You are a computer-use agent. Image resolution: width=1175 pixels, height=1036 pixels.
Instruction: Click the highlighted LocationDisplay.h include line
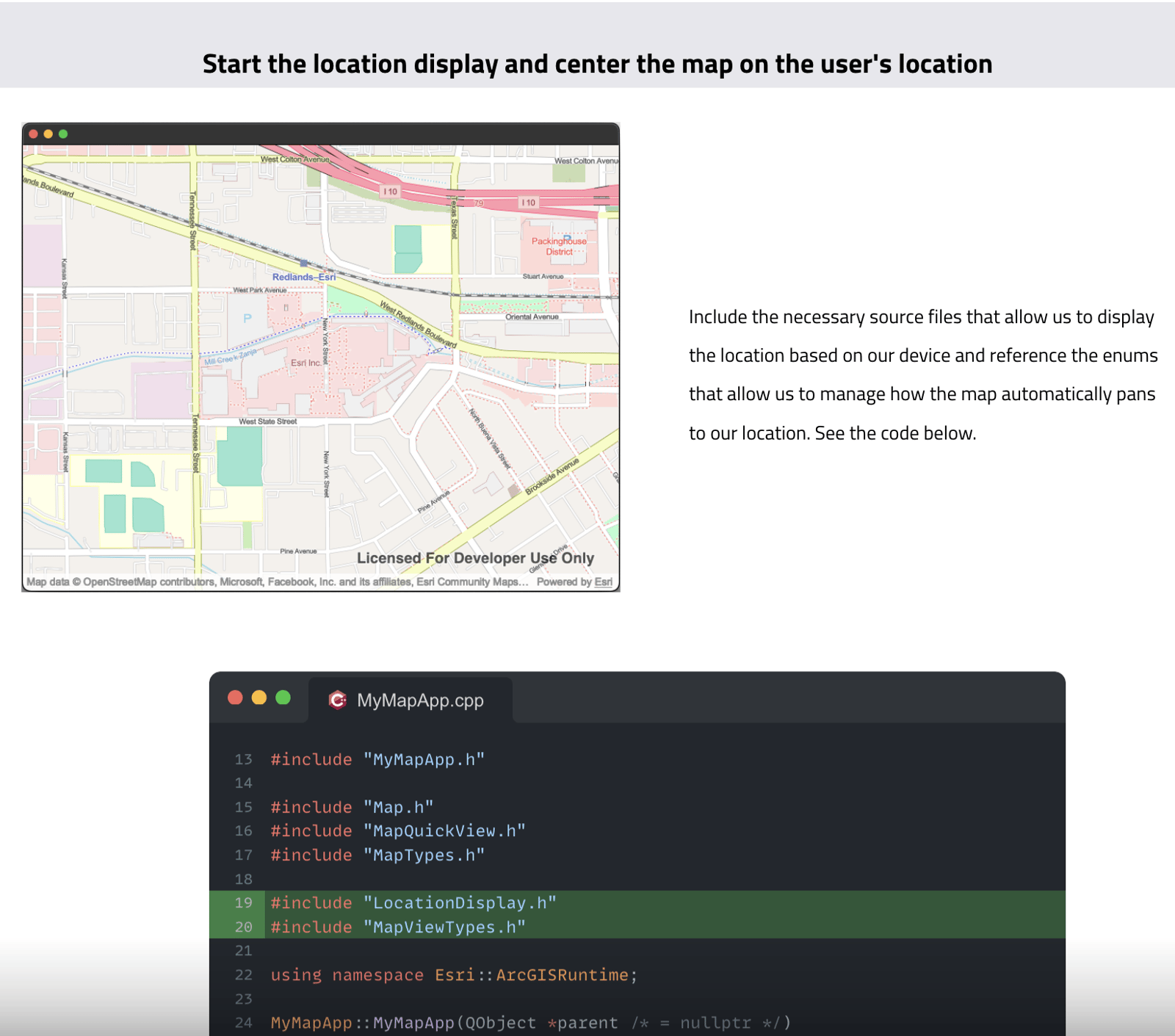(413, 902)
